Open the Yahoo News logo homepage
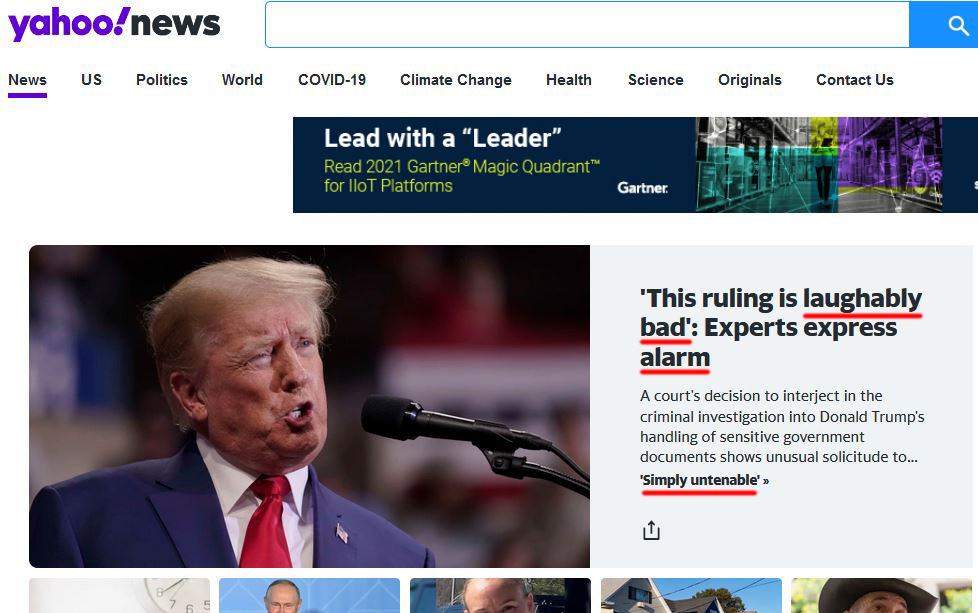This screenshot has width=978, height=613. pos(114,24)
